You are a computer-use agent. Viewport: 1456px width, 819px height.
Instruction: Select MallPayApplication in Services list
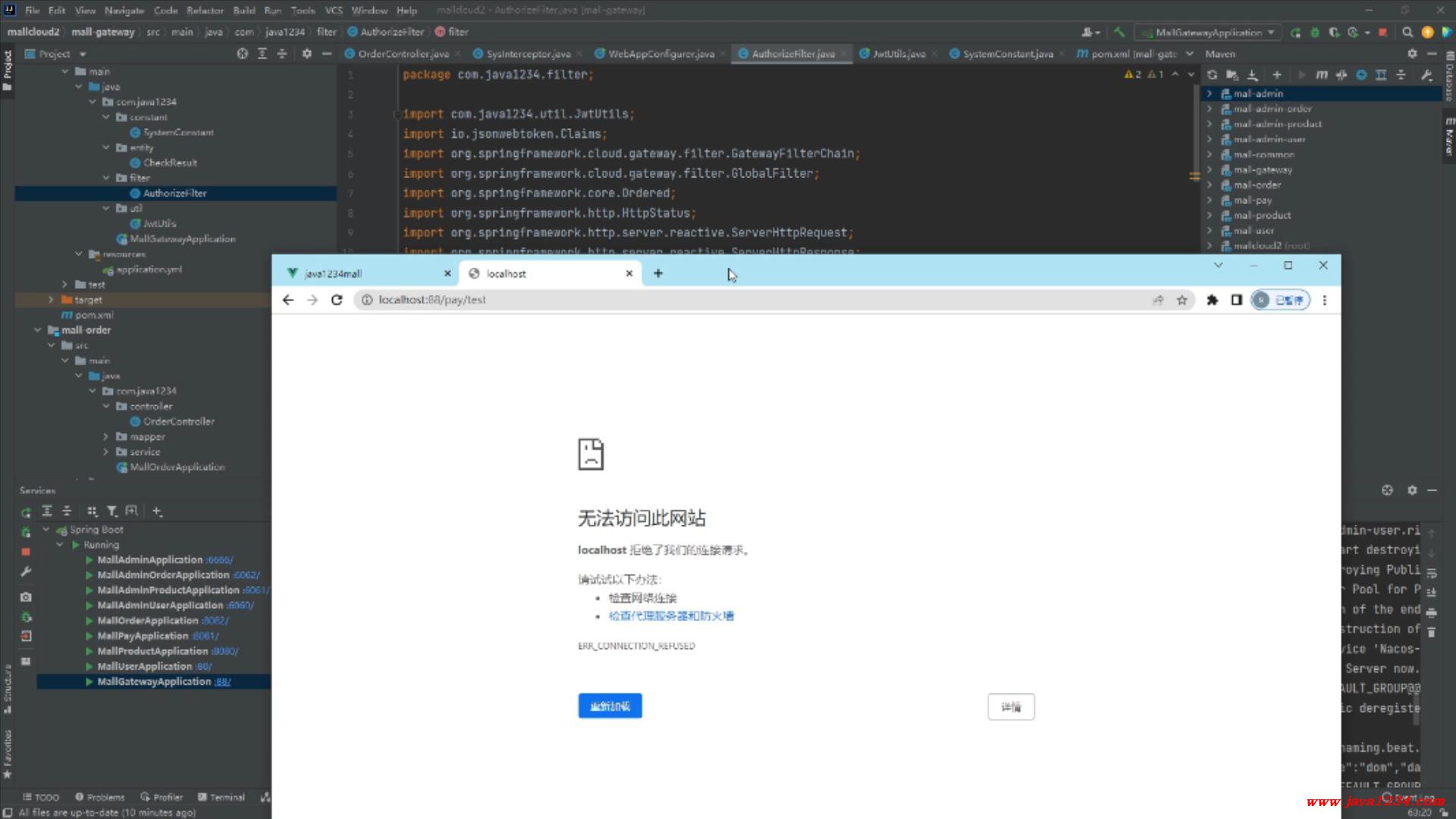point(143,636)
